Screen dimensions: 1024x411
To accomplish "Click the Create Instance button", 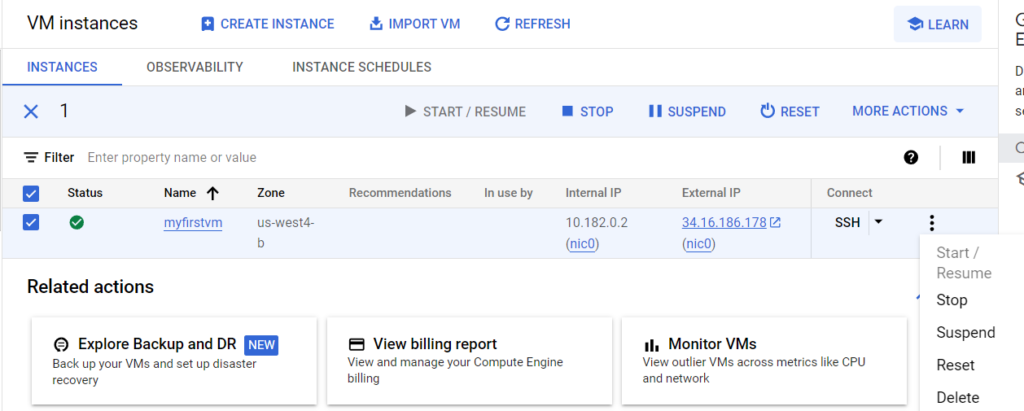I will (x=267, y=24).
